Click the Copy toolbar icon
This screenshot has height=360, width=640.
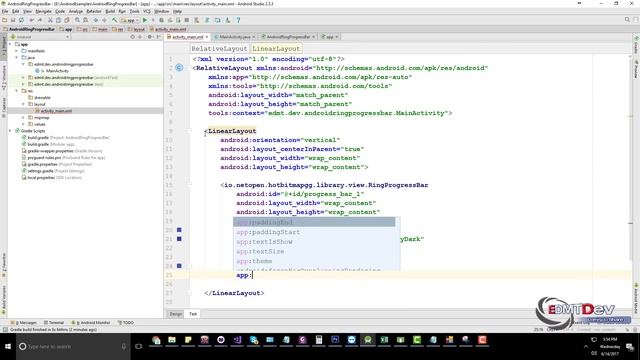click(x=58, y=20)
